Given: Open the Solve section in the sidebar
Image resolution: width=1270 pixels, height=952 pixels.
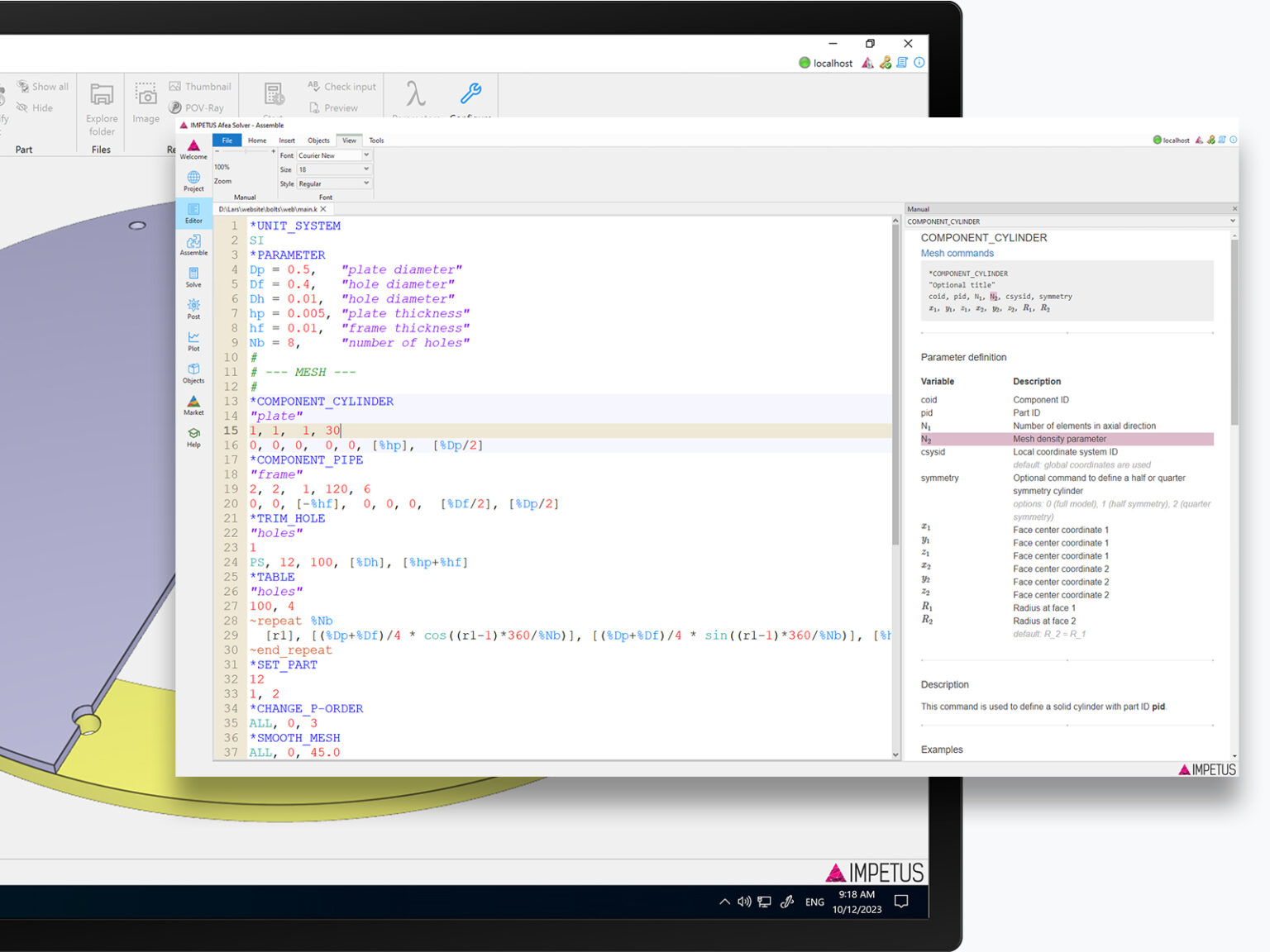Looking at the screenshot, I should click(193, 276).
